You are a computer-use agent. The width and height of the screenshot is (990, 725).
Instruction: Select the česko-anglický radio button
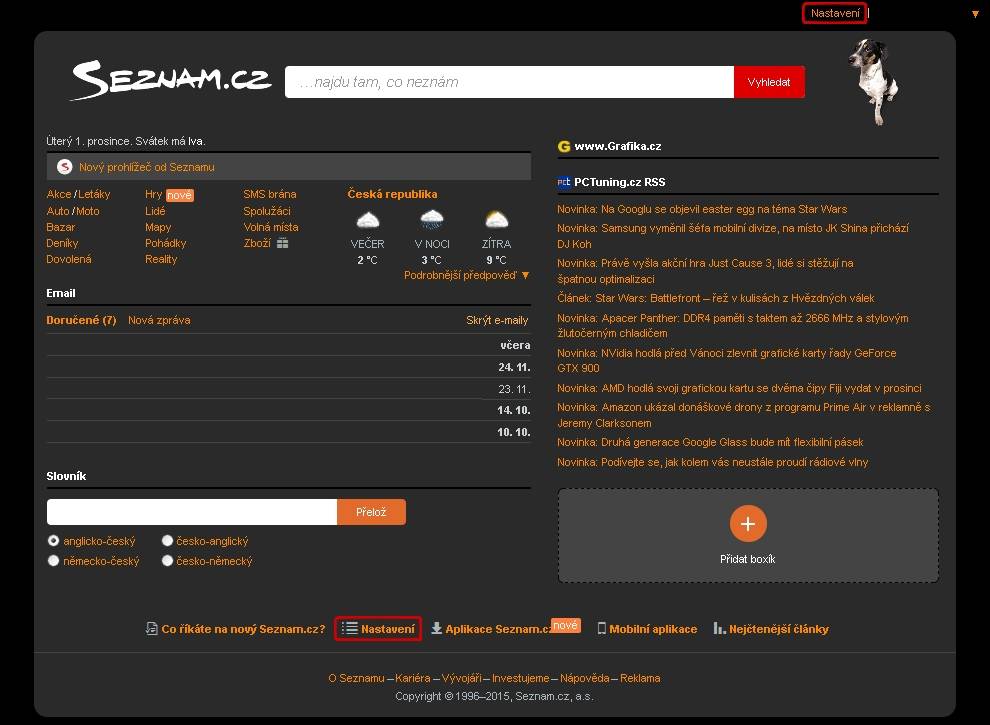pos(167,541)
